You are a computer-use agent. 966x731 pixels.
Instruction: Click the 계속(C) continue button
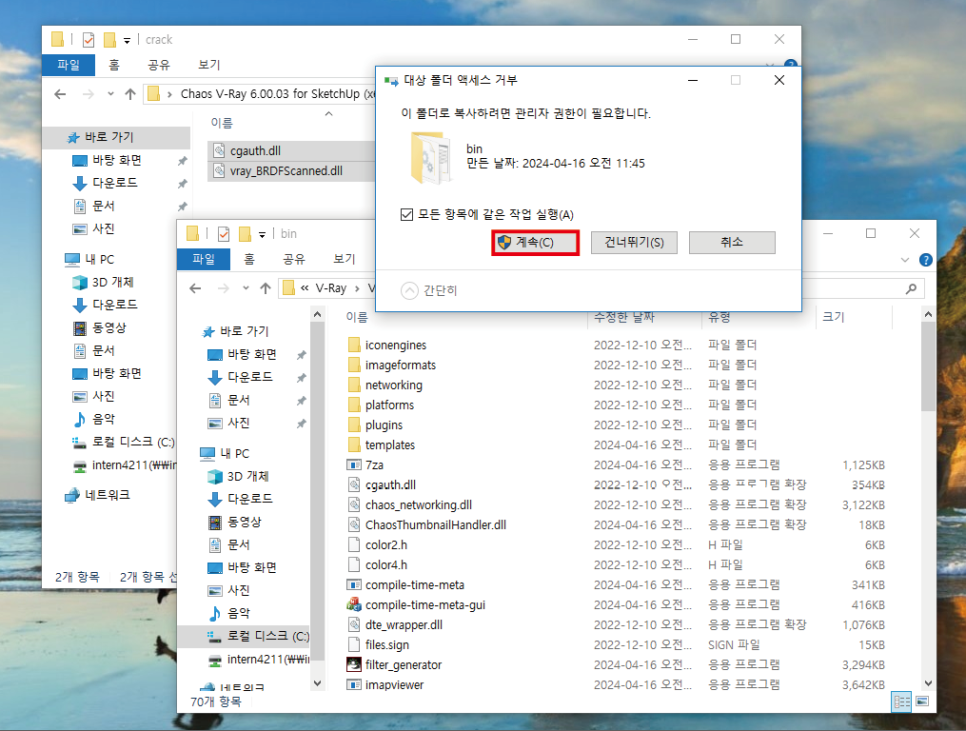(x=535, y=243)
